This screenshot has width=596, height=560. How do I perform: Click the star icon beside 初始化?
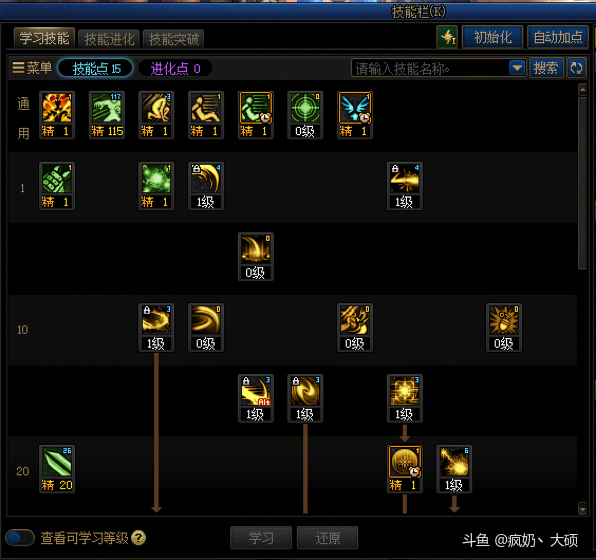coord(447,37)
